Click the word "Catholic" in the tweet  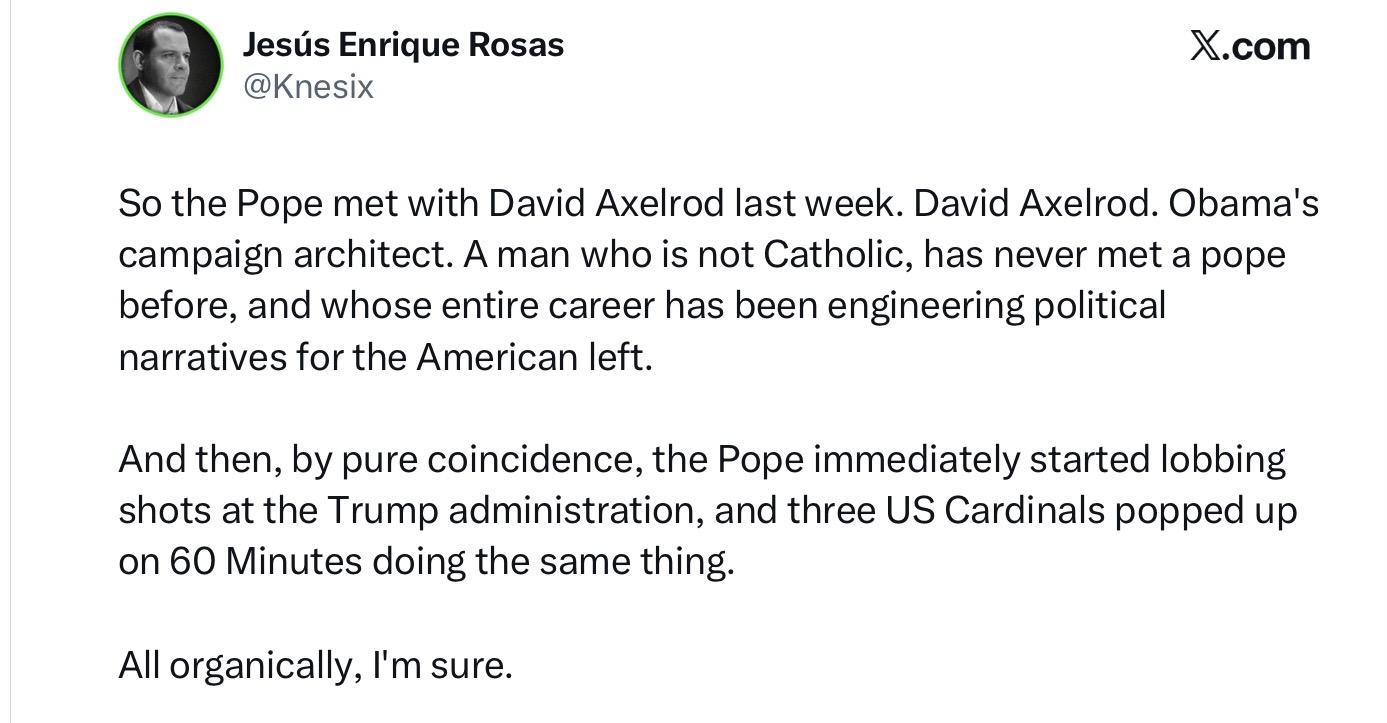click(834, 255)
